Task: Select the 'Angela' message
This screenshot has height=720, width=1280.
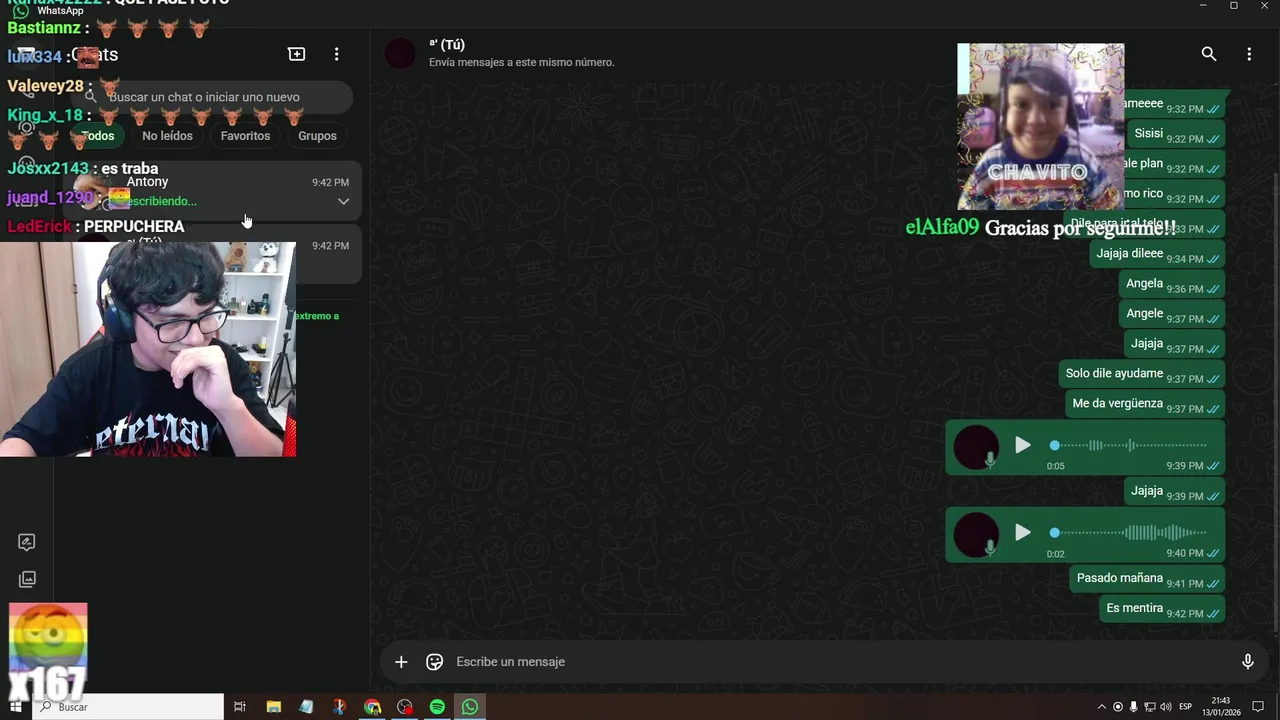Action: [1171, 284]
